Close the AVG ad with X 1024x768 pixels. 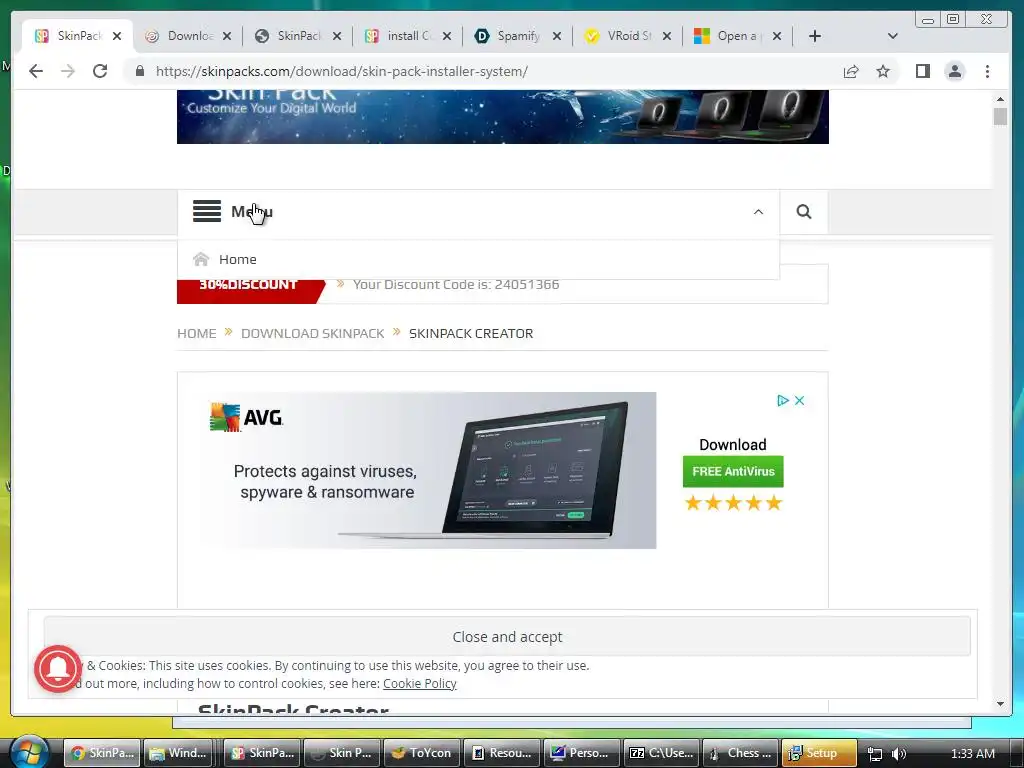point(799,400)
